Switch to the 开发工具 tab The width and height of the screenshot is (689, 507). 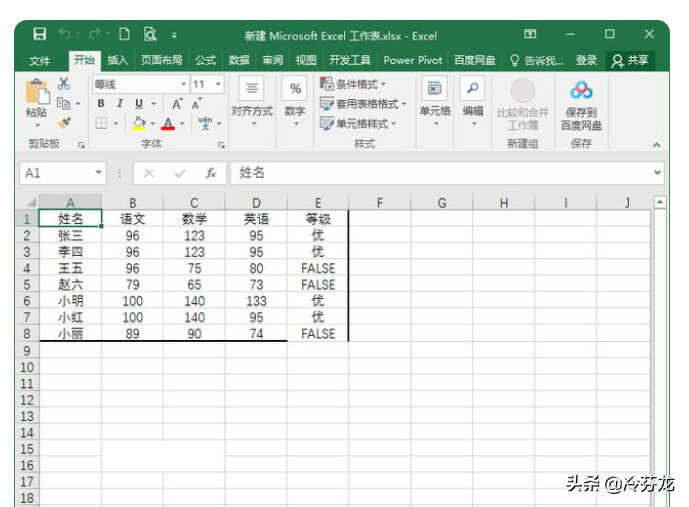(350, 60)
